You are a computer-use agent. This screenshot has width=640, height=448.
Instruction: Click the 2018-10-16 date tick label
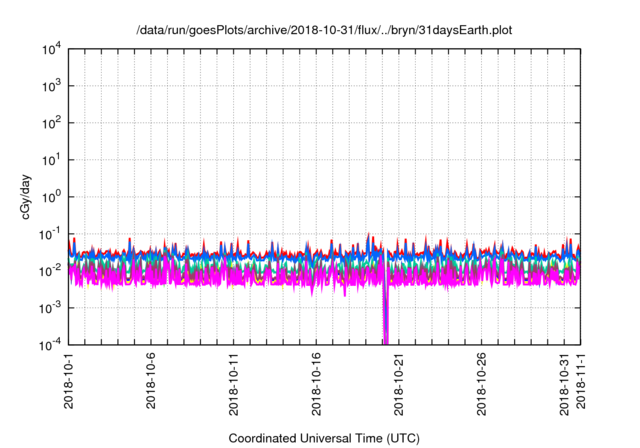316,385
